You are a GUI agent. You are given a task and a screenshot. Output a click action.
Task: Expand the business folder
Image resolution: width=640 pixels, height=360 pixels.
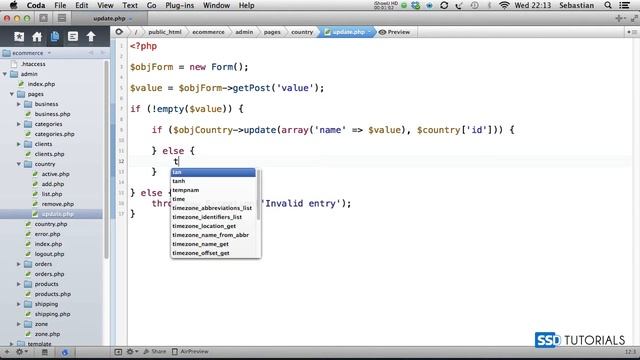tap(19, 104)
